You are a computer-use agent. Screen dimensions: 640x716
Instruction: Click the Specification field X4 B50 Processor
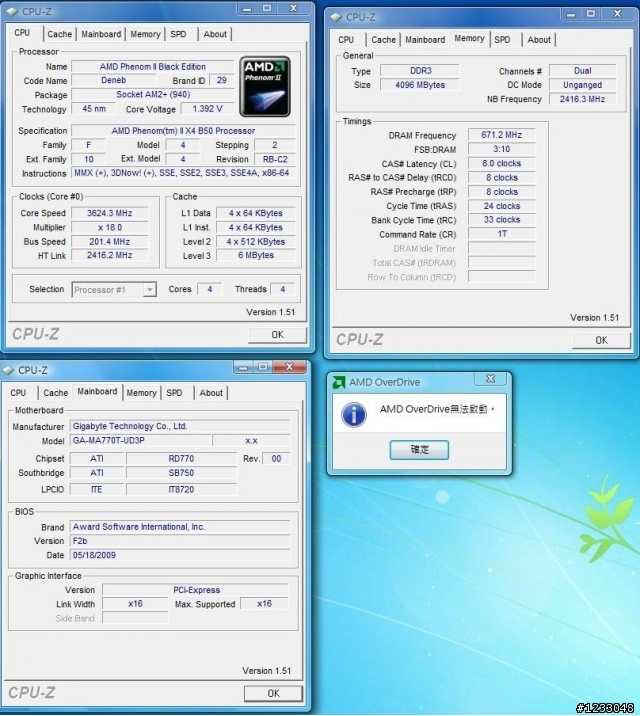(183, 131)
